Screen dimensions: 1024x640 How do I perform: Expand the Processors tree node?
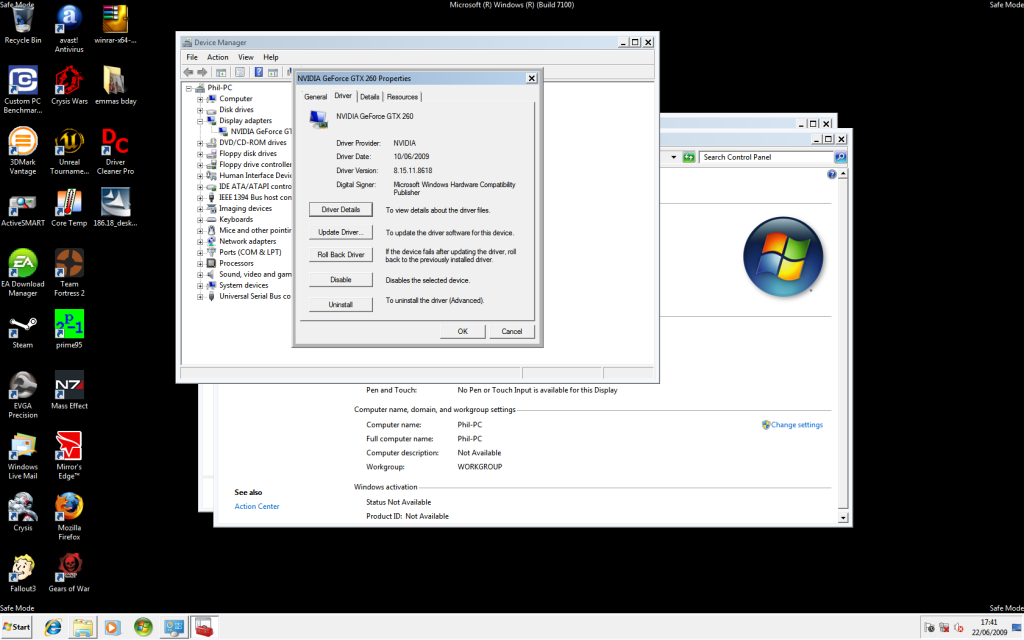point(199,263)
